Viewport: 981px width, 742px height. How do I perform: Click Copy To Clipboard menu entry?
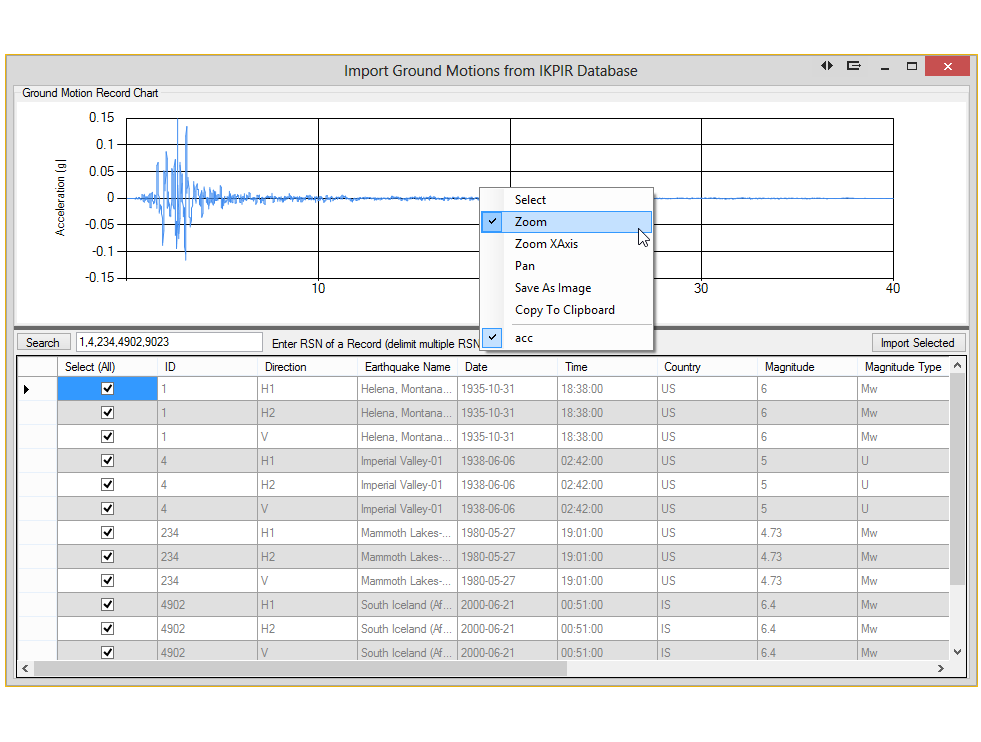pyautogui.click(x=564, y=310)
